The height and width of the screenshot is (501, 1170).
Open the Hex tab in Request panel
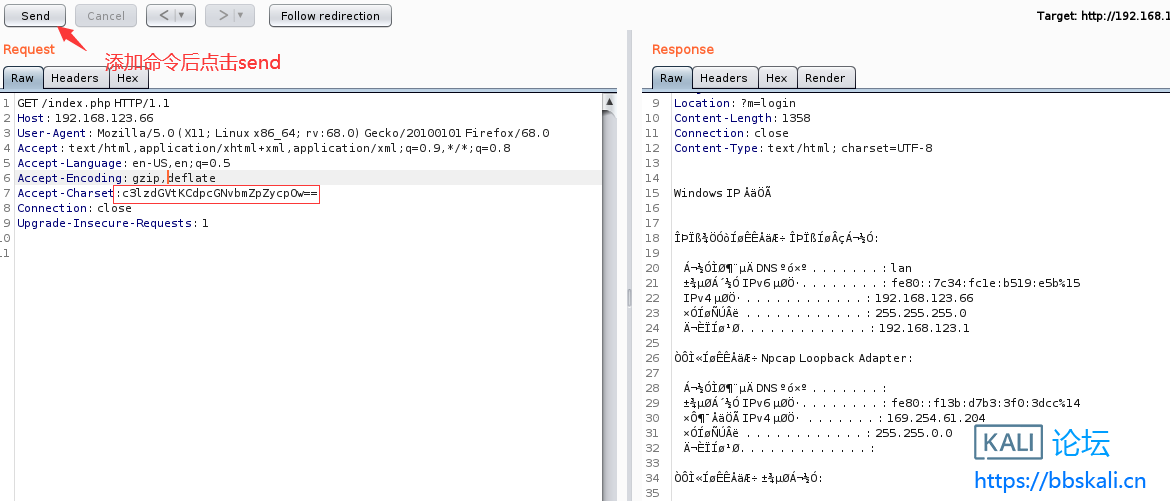pyautogui.click(x=127, y=78)
